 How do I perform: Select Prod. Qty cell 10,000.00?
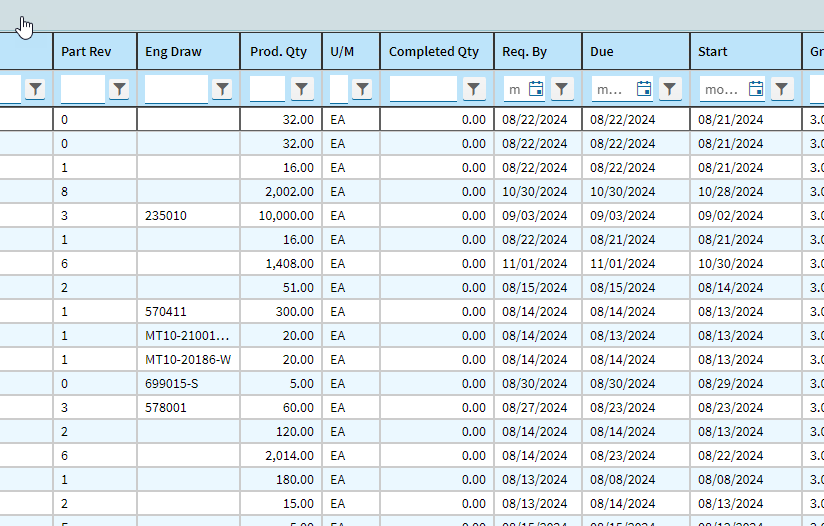[281, 216]
